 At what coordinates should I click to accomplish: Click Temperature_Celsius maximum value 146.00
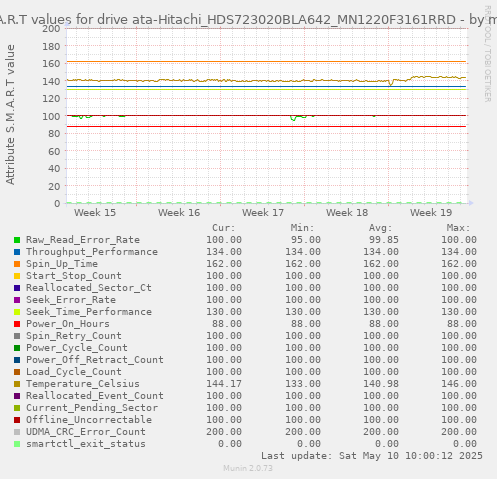point(459,384)
